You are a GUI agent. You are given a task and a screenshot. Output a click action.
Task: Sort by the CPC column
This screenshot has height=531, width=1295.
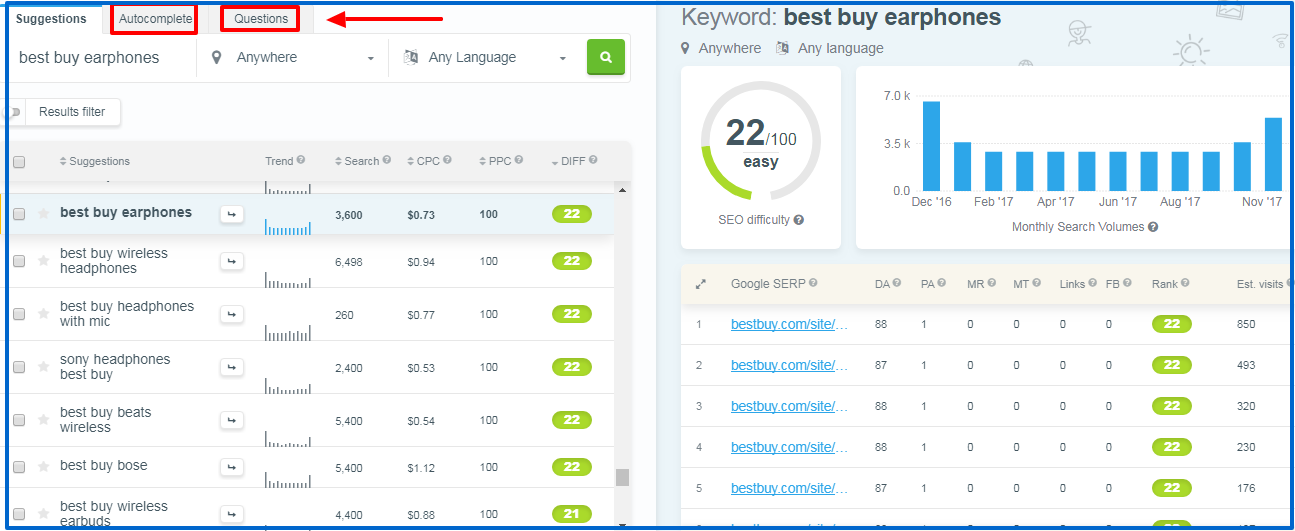point(423,161)
